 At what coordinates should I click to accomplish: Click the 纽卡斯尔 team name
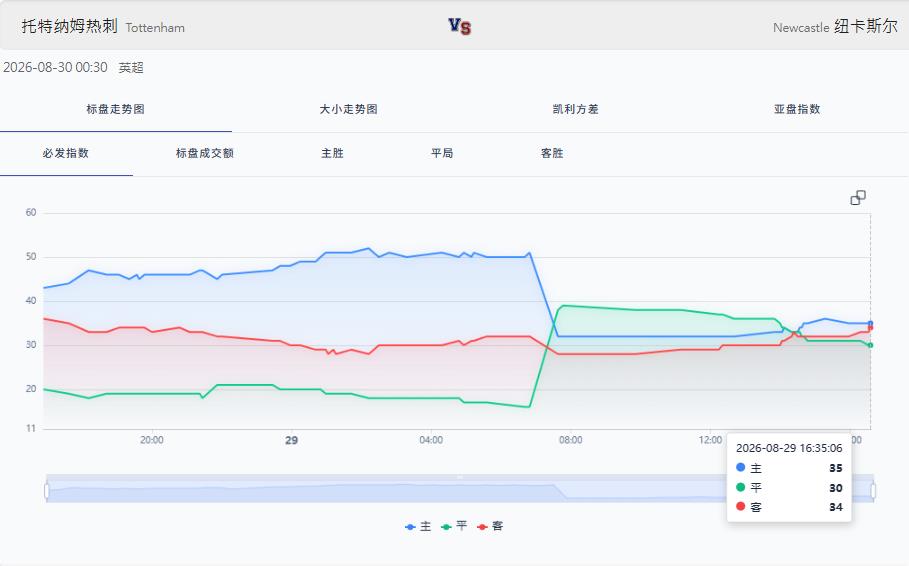coord(866,26)
